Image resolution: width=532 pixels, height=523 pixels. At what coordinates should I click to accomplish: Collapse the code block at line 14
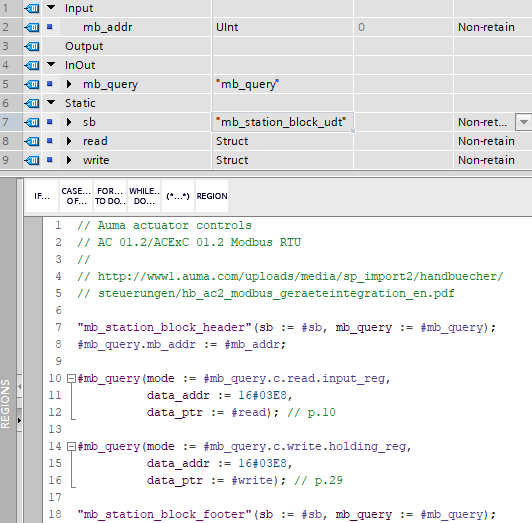pos(71,447)
